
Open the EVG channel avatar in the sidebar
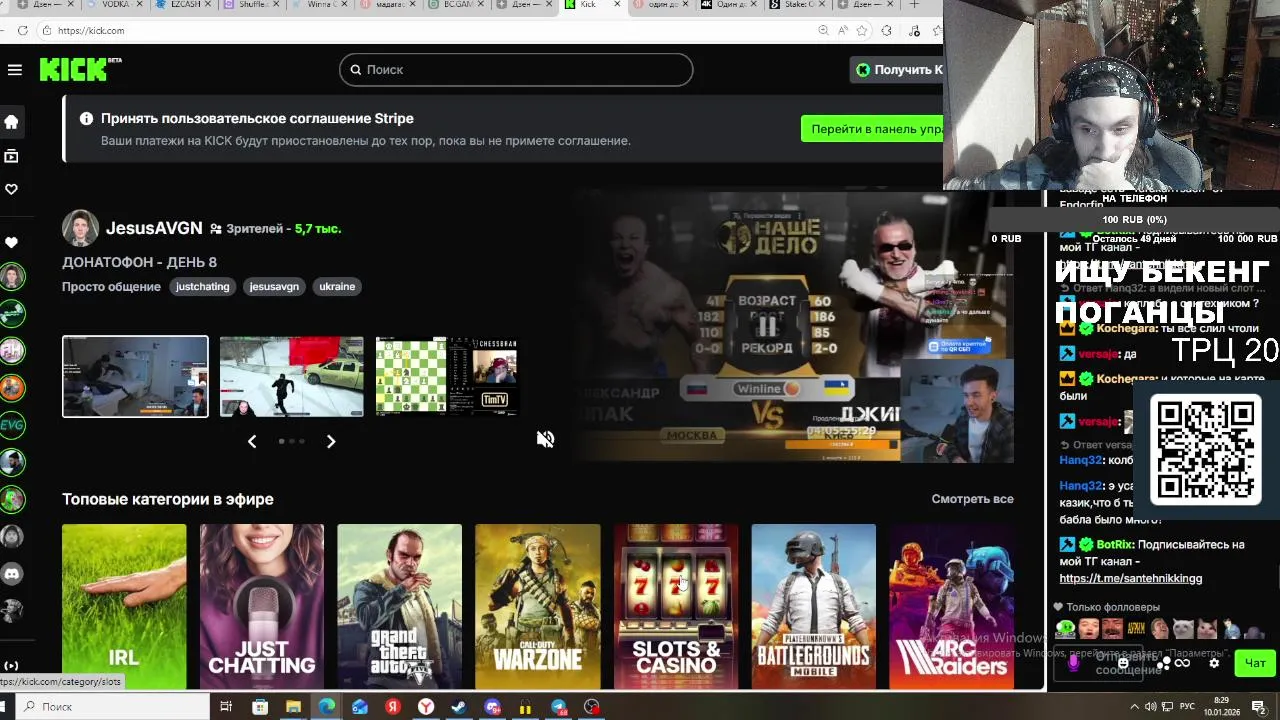pyautogui.click(x=12, y=424)
